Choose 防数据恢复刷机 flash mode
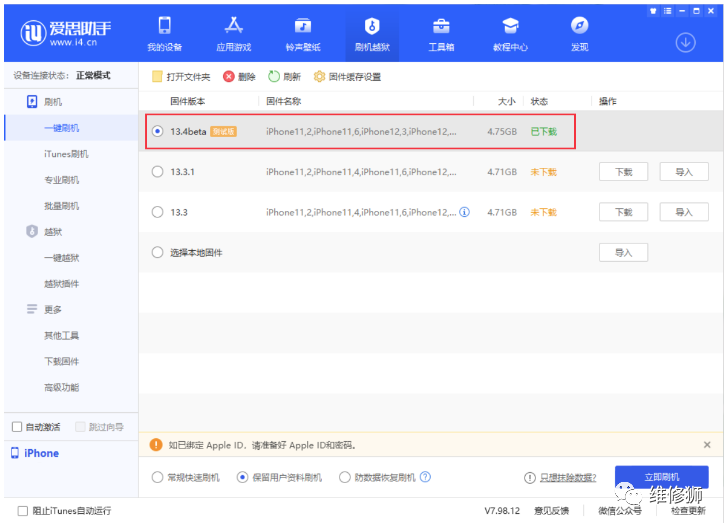 pos(344,477)
